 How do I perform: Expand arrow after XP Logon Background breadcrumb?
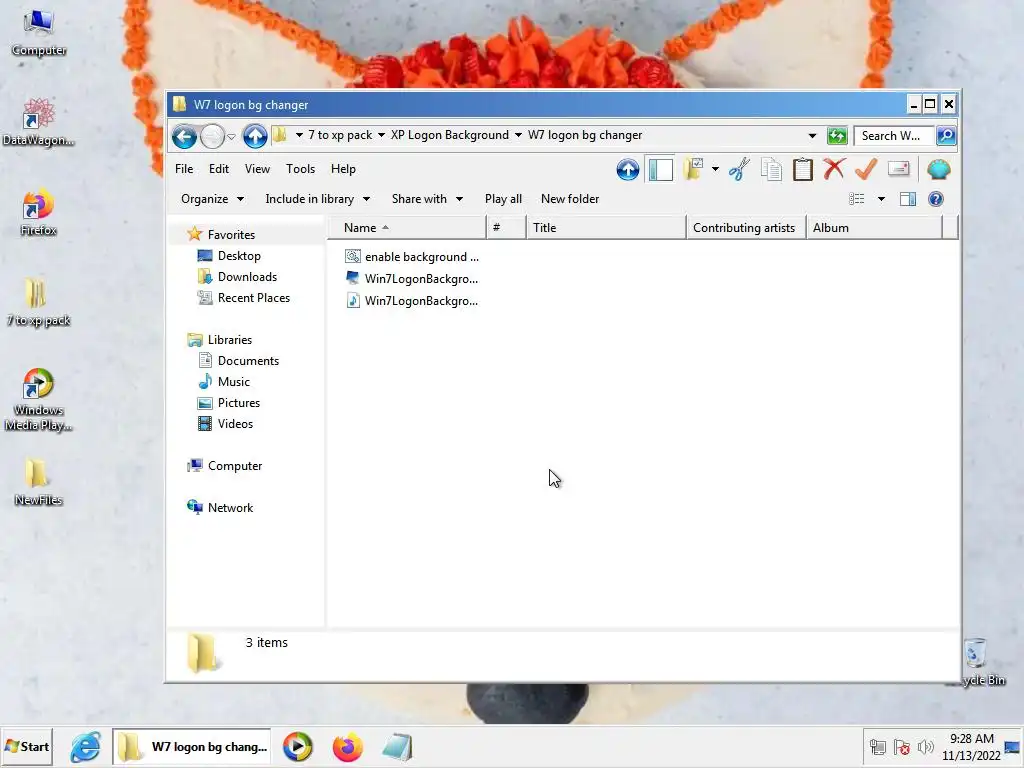point(518,135)
